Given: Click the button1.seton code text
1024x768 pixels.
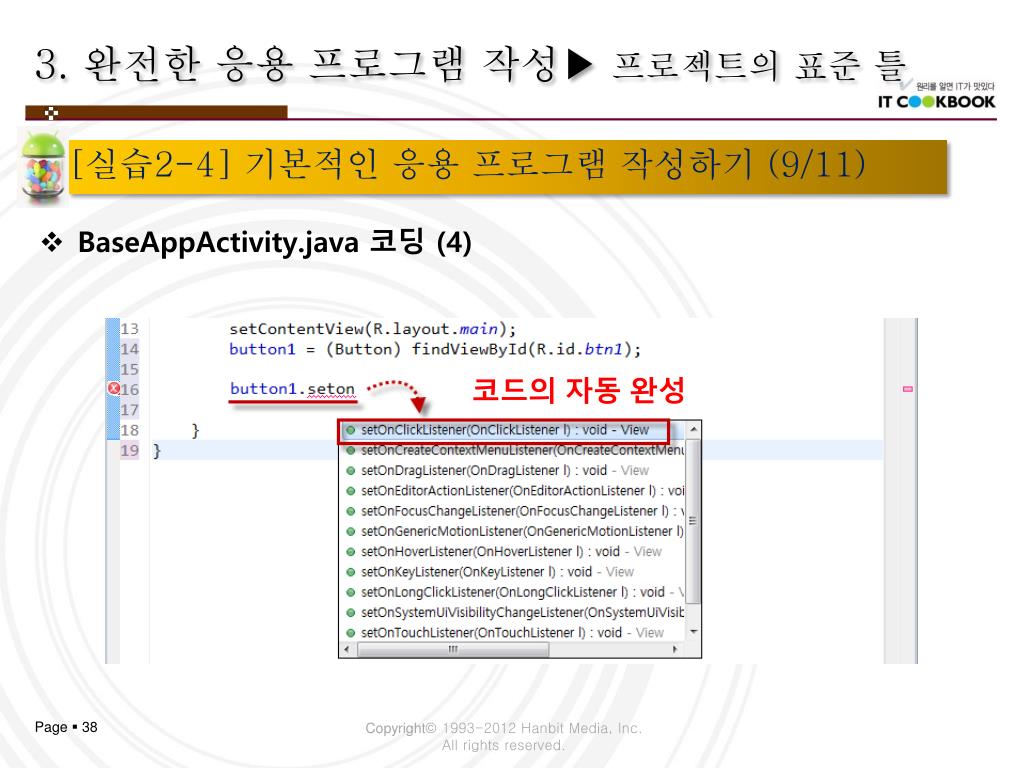Looking at the screenshot, I should click(292, 389).
